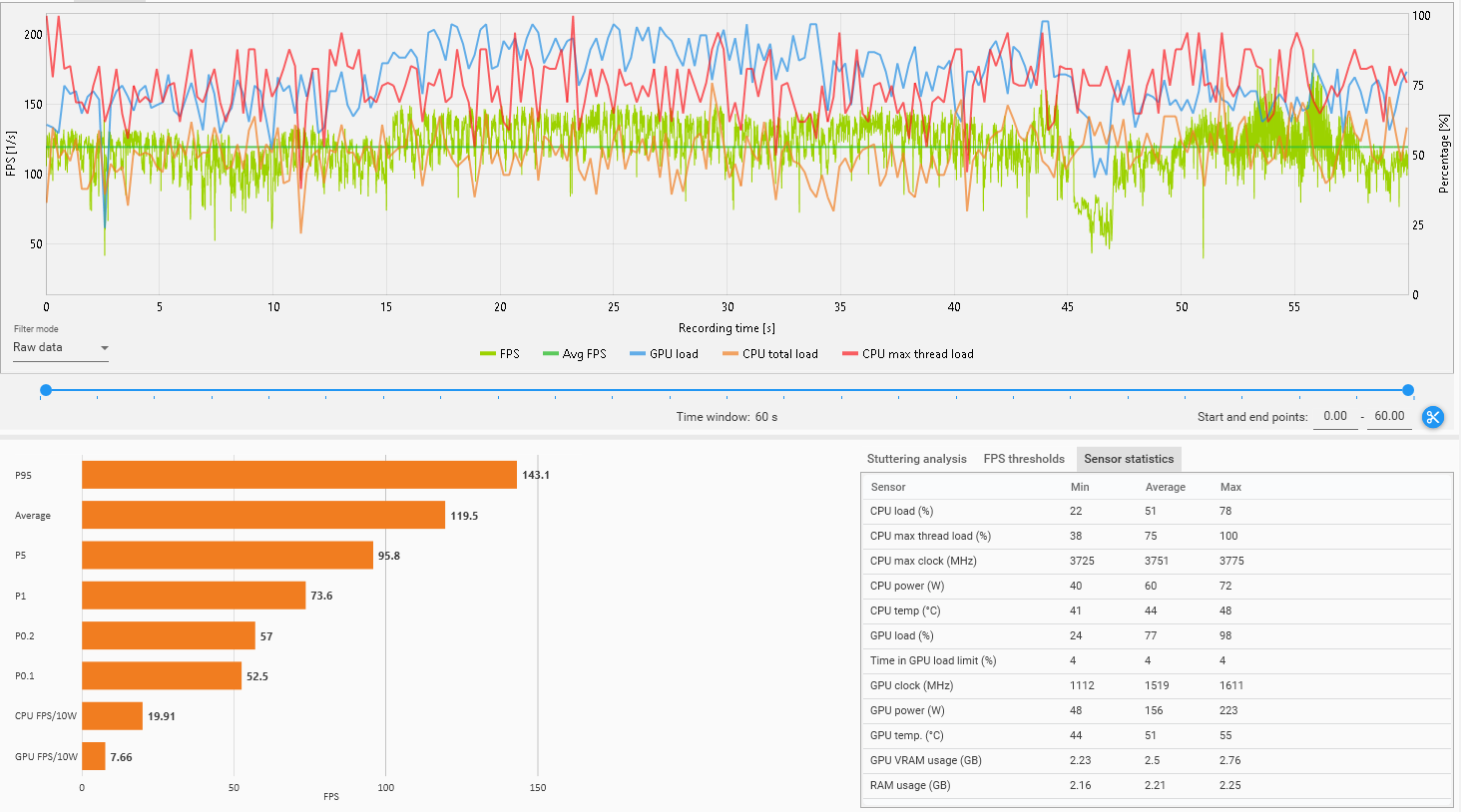Toggle the CPU total load legend entry
This screenshot has width=1461, height=812.
(x=770, y=354)
